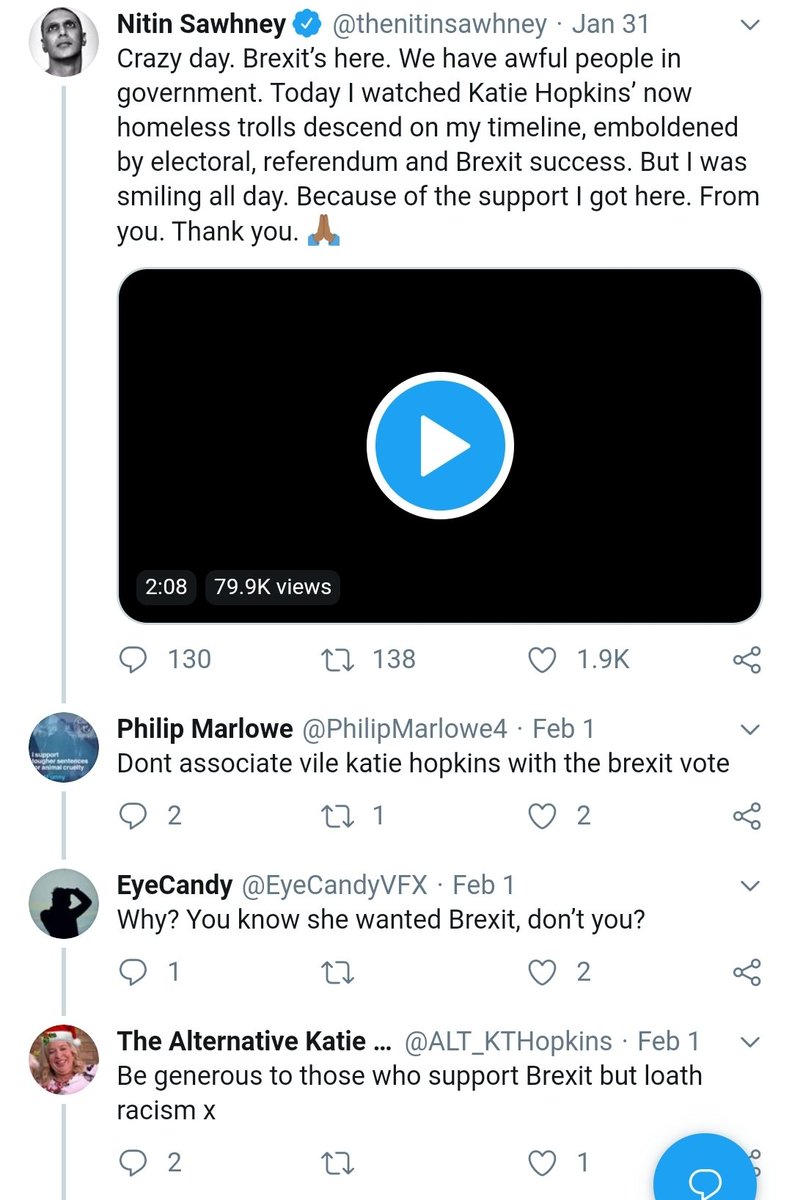Retweet The Alternative Katie reply
The width and height of the screenshot is (792, 1200).
[335, 1163]
